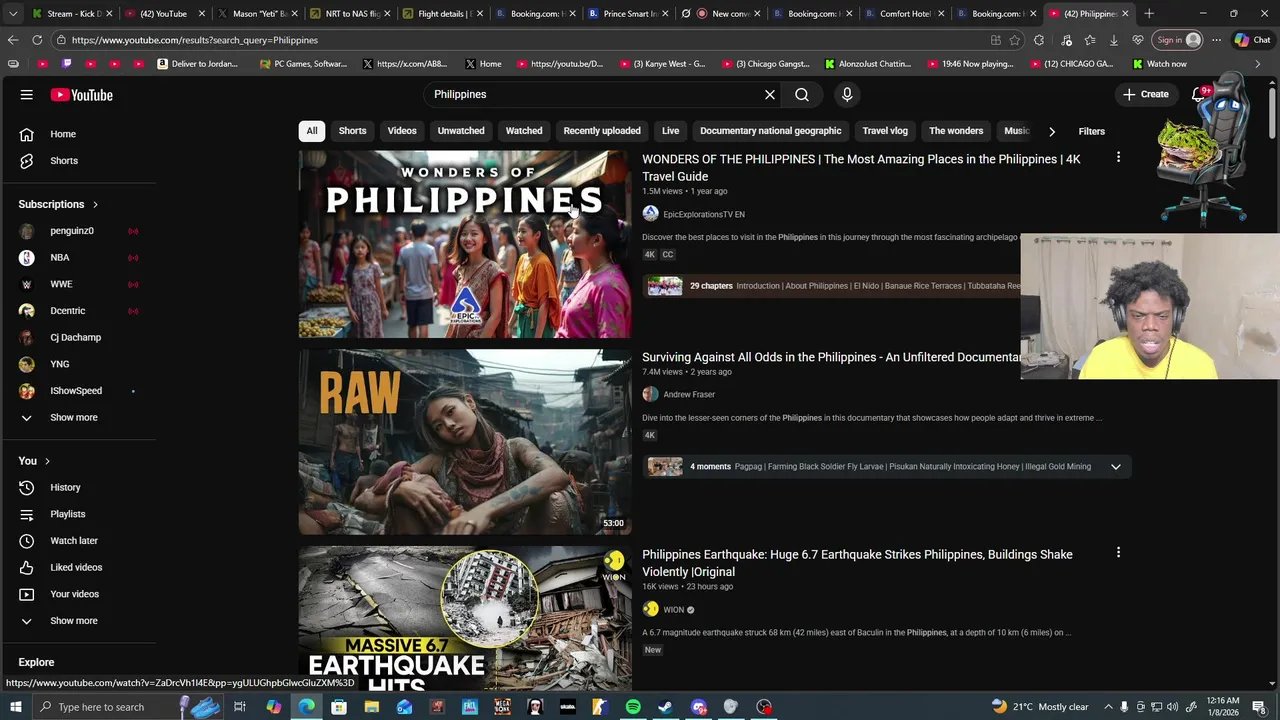Show hidden system tray icons chevron
Screen dimensions: 1280x720
pos(1108,707)
